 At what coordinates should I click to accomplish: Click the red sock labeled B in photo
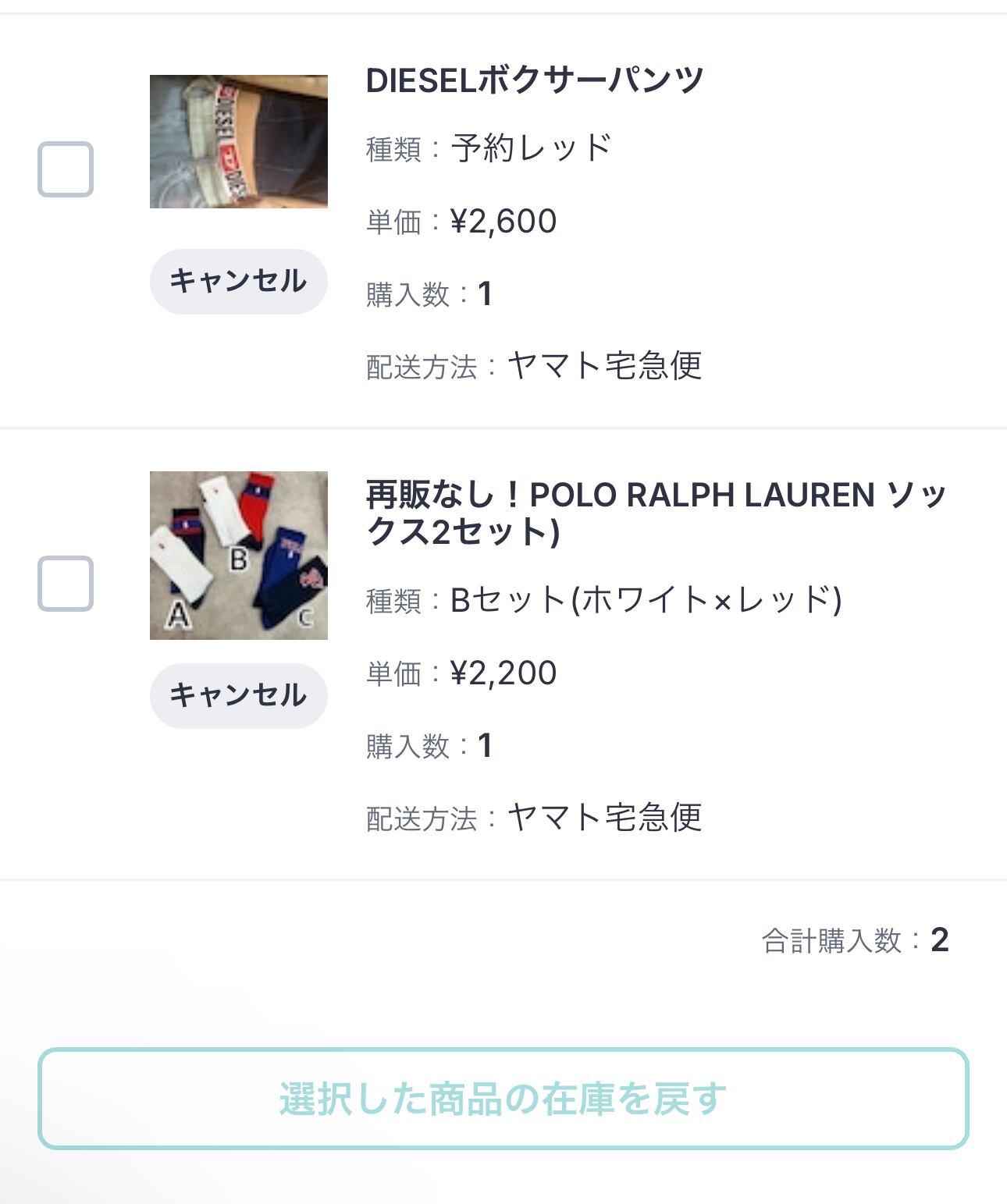(x=254, y=507)
